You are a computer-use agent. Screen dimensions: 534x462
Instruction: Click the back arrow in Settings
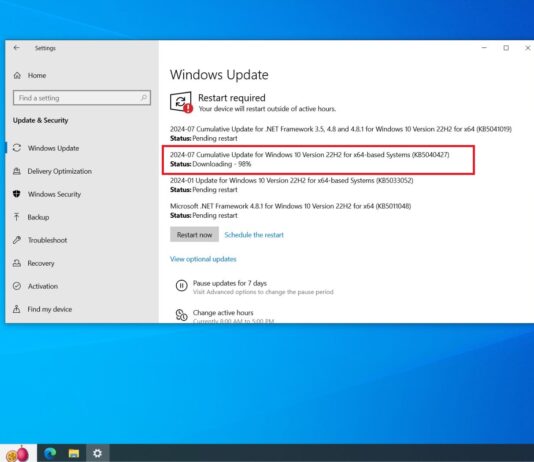pyautogui.click(x=16, y=48)
